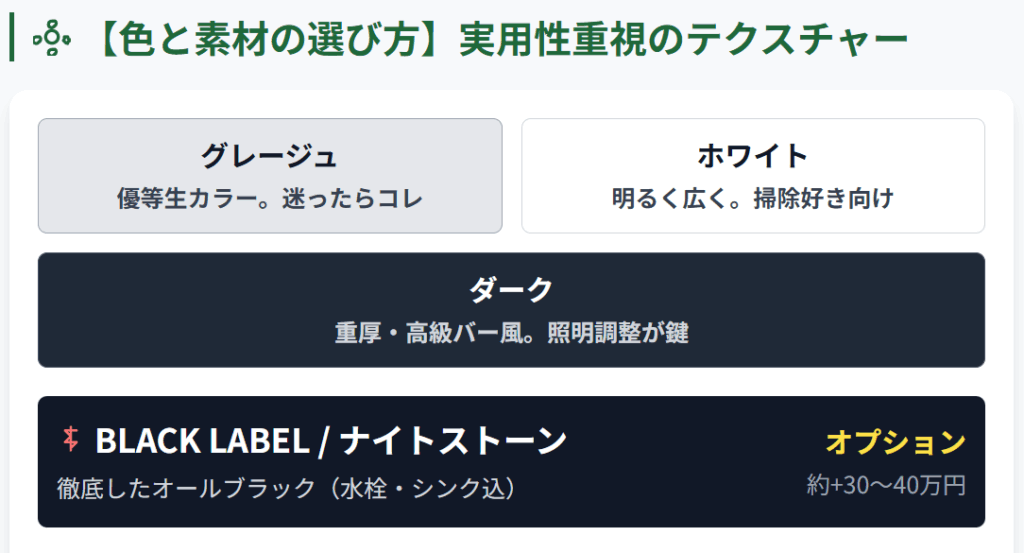Viewport: 1024px width, 553px height.
Task: Click the 実用性重視のテクスチャー heading text
Action: (683, 40)
